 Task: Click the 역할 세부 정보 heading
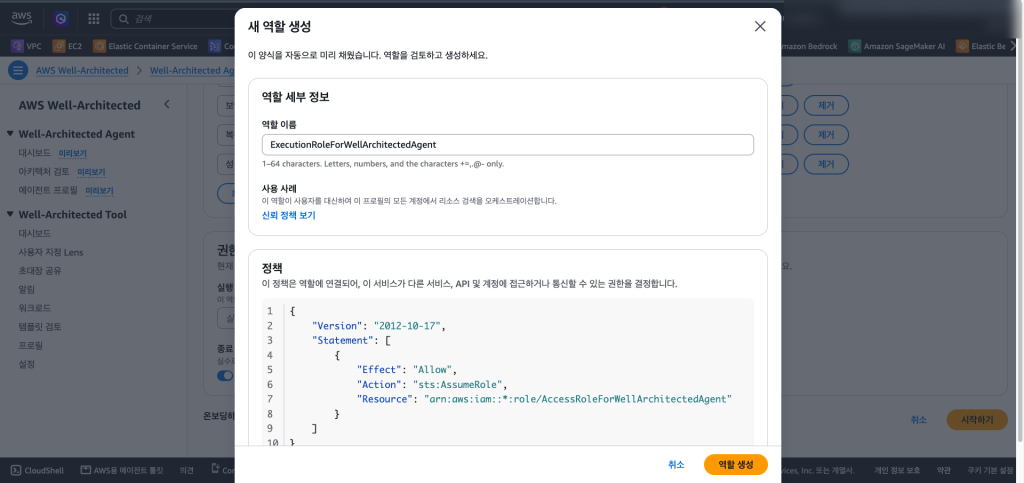296,98
